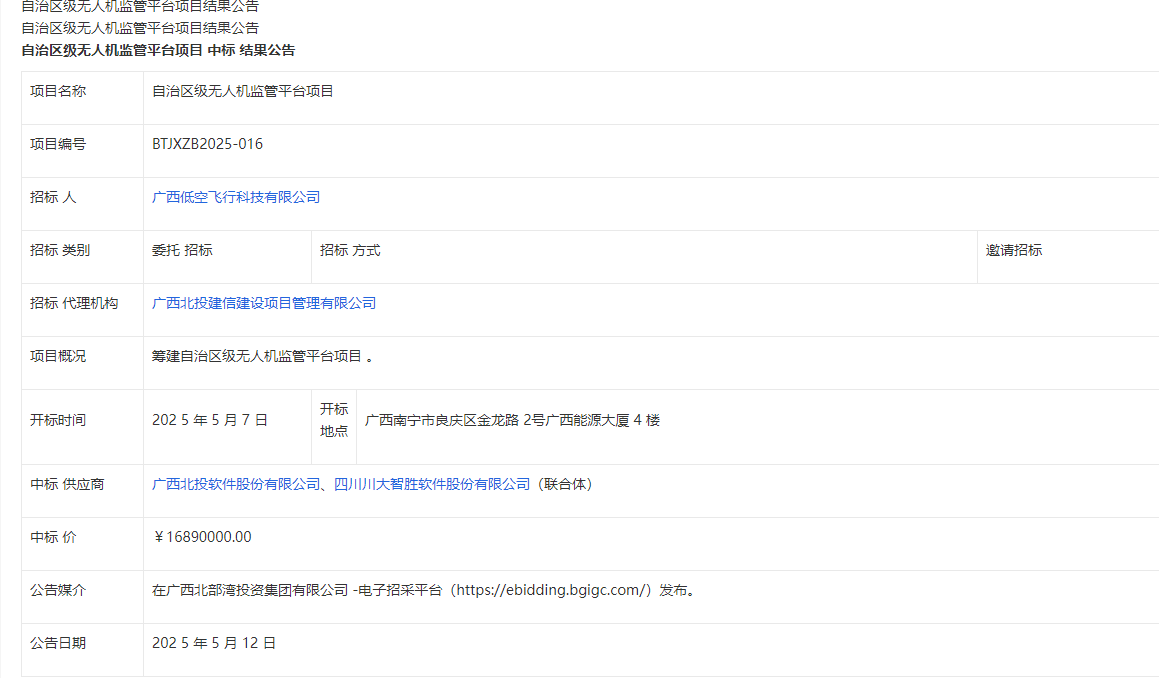Click the 公告媒介 label cell
Screen dimensions: 1159x678
click(82, 597)
